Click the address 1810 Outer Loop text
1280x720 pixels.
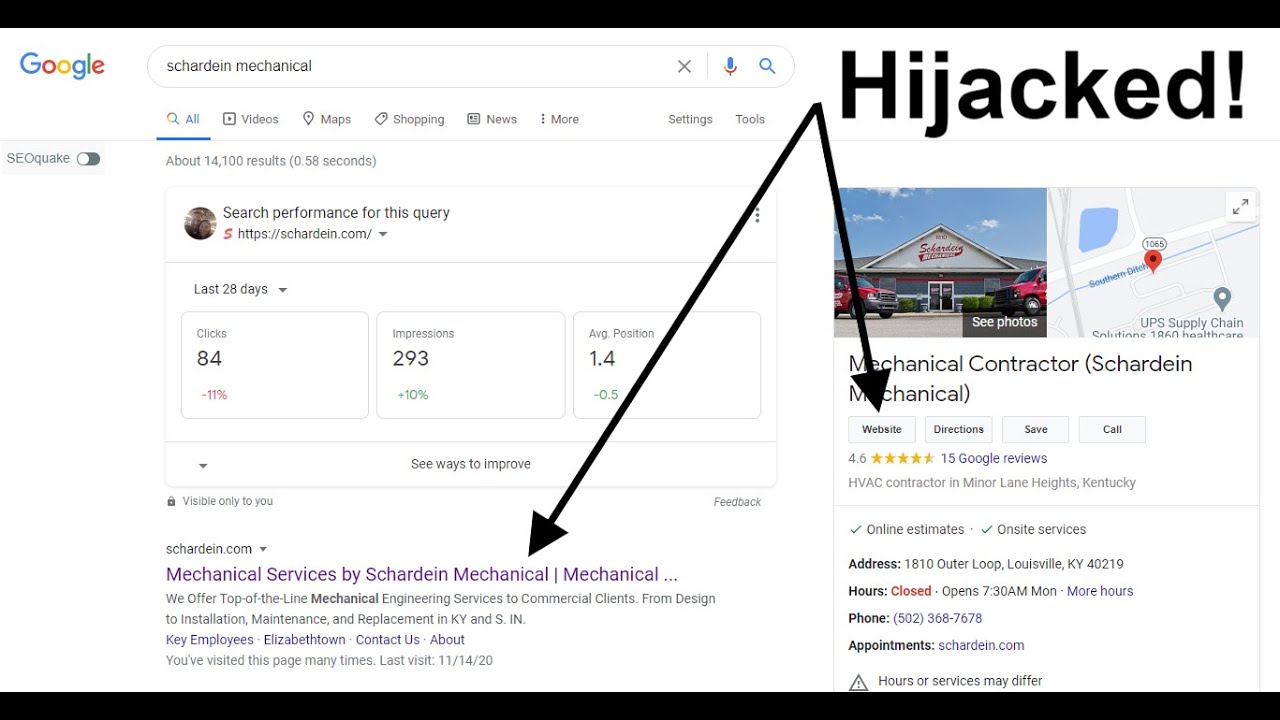pyautogui.click(x=1013, y=564)
